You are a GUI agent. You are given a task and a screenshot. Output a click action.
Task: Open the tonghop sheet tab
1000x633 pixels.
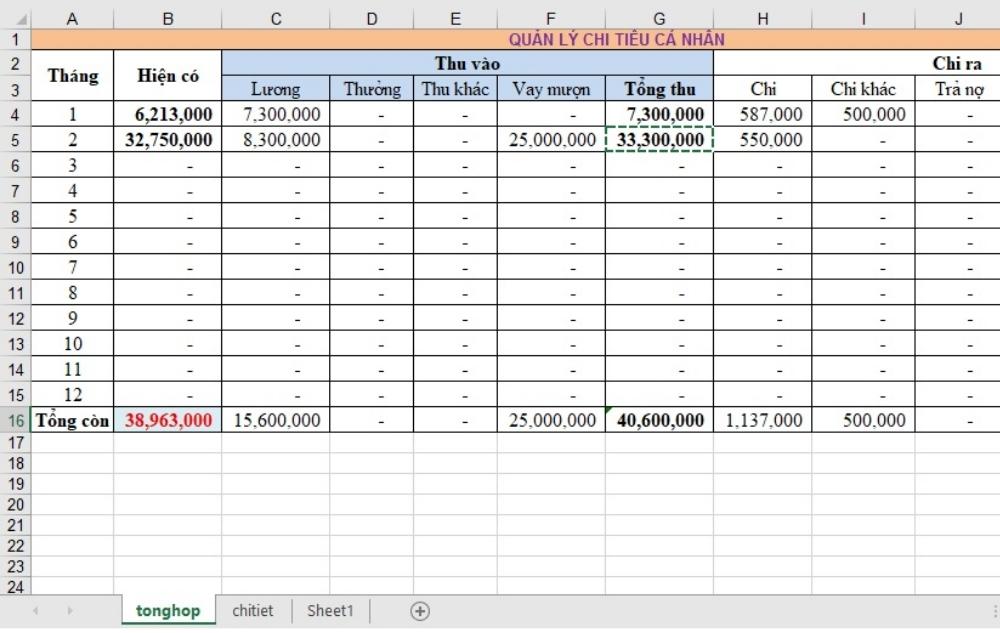tap(168, 611)
